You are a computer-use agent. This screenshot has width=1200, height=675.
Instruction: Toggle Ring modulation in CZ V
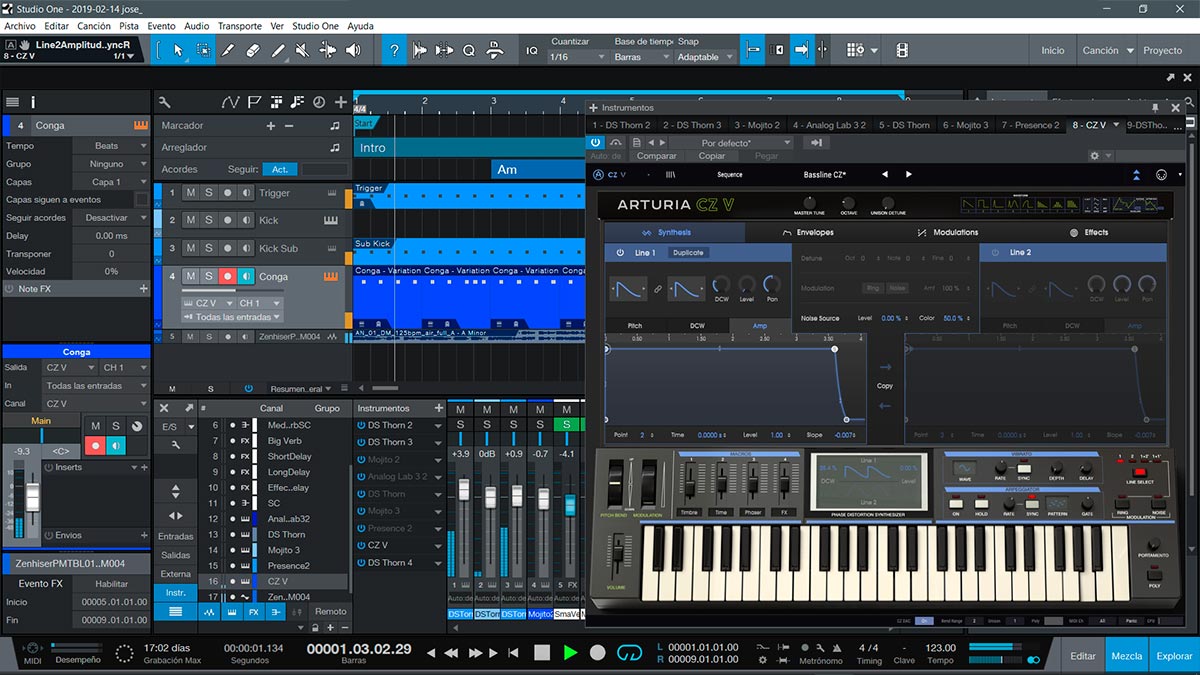[872, 288]
